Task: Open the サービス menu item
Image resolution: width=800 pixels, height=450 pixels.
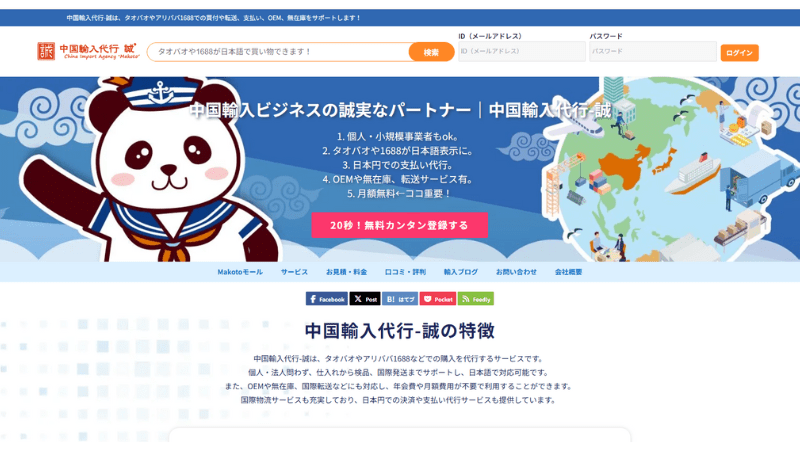Action: [x=294, y=272]
